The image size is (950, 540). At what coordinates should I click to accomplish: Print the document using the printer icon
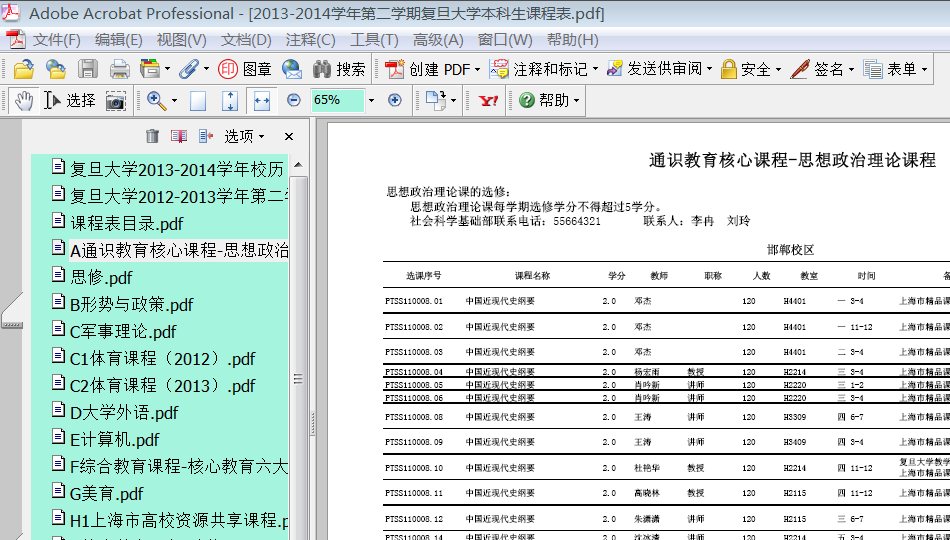[x=120, y=69]
